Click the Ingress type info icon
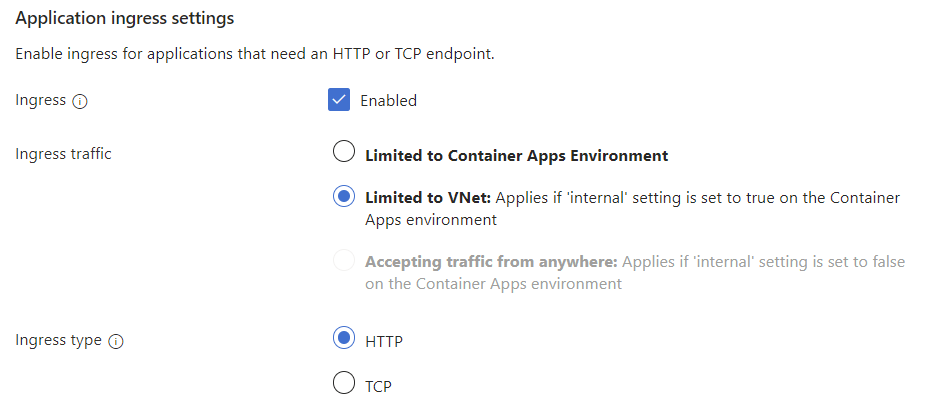 116,341
